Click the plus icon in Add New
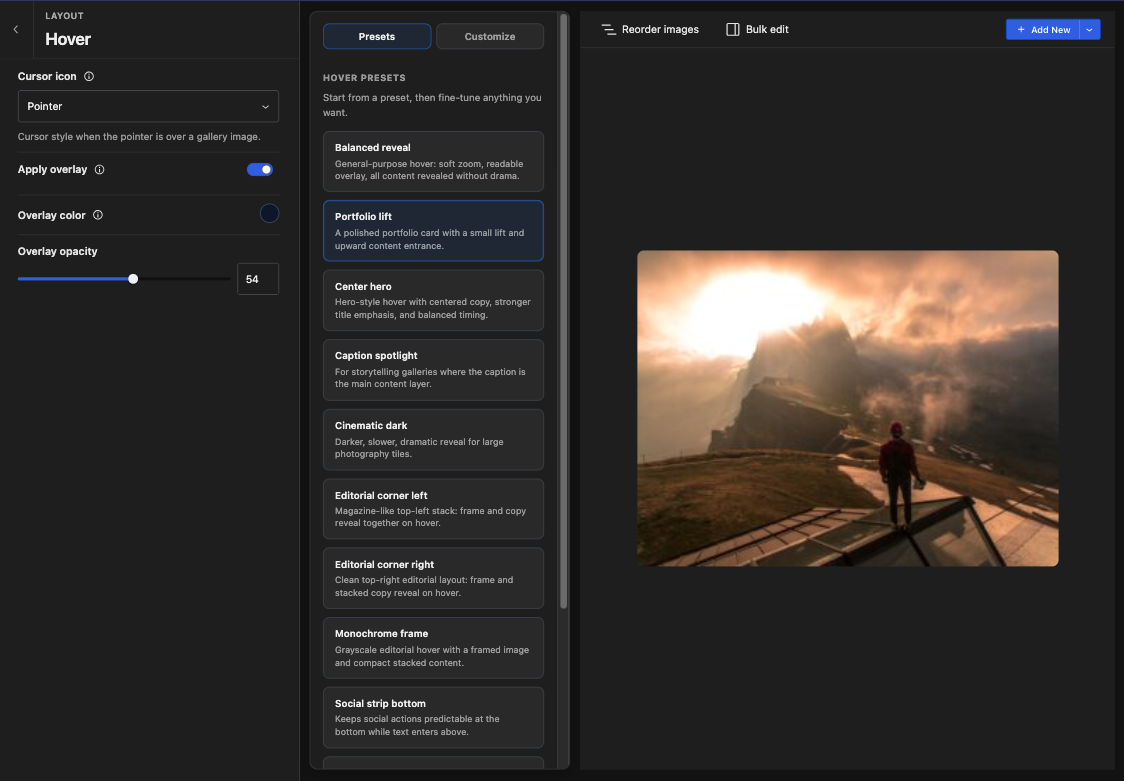This screenshot has height=781, width=1124. (x=1021, y=29)
